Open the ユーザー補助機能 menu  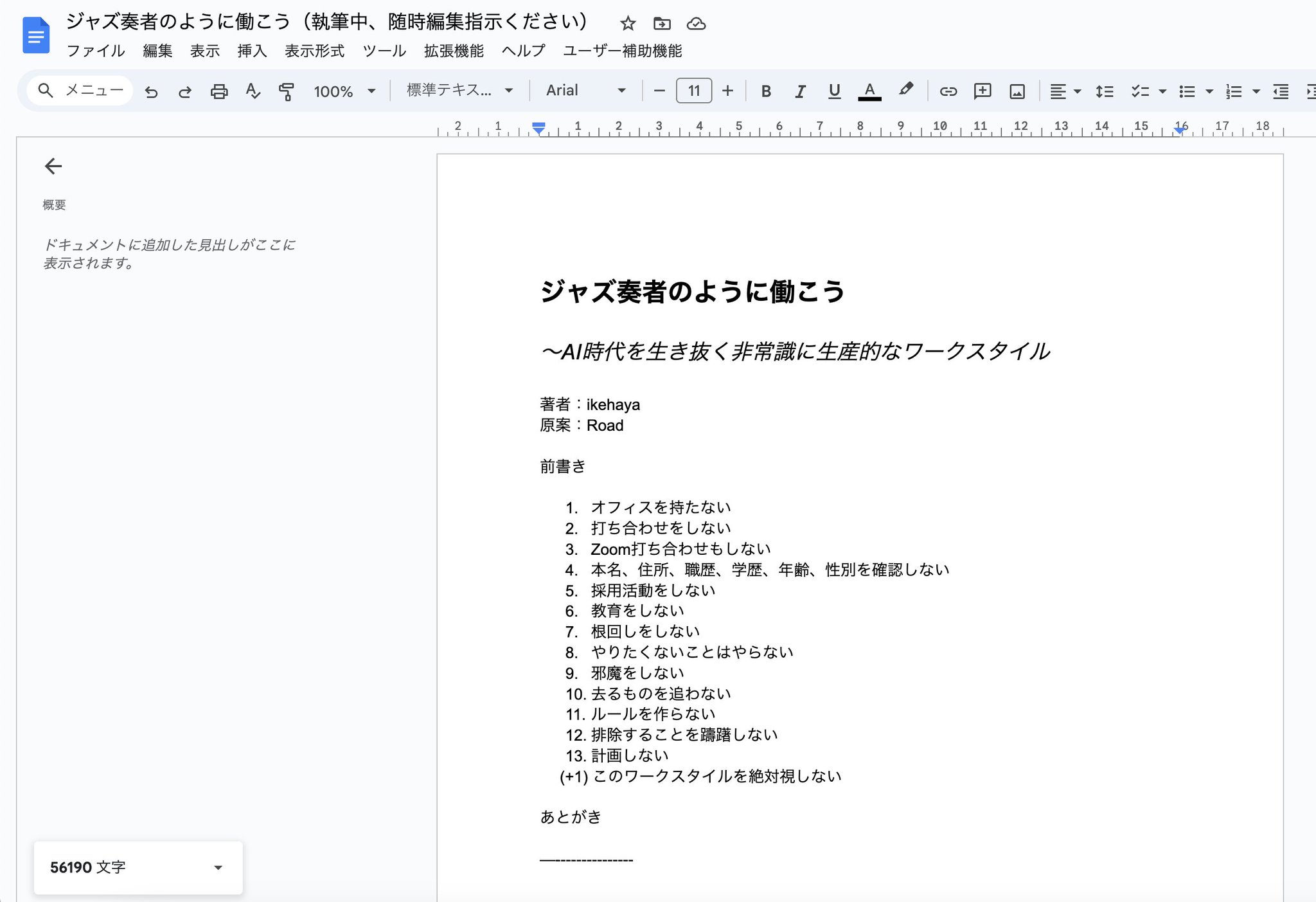(x=622, y=51)
